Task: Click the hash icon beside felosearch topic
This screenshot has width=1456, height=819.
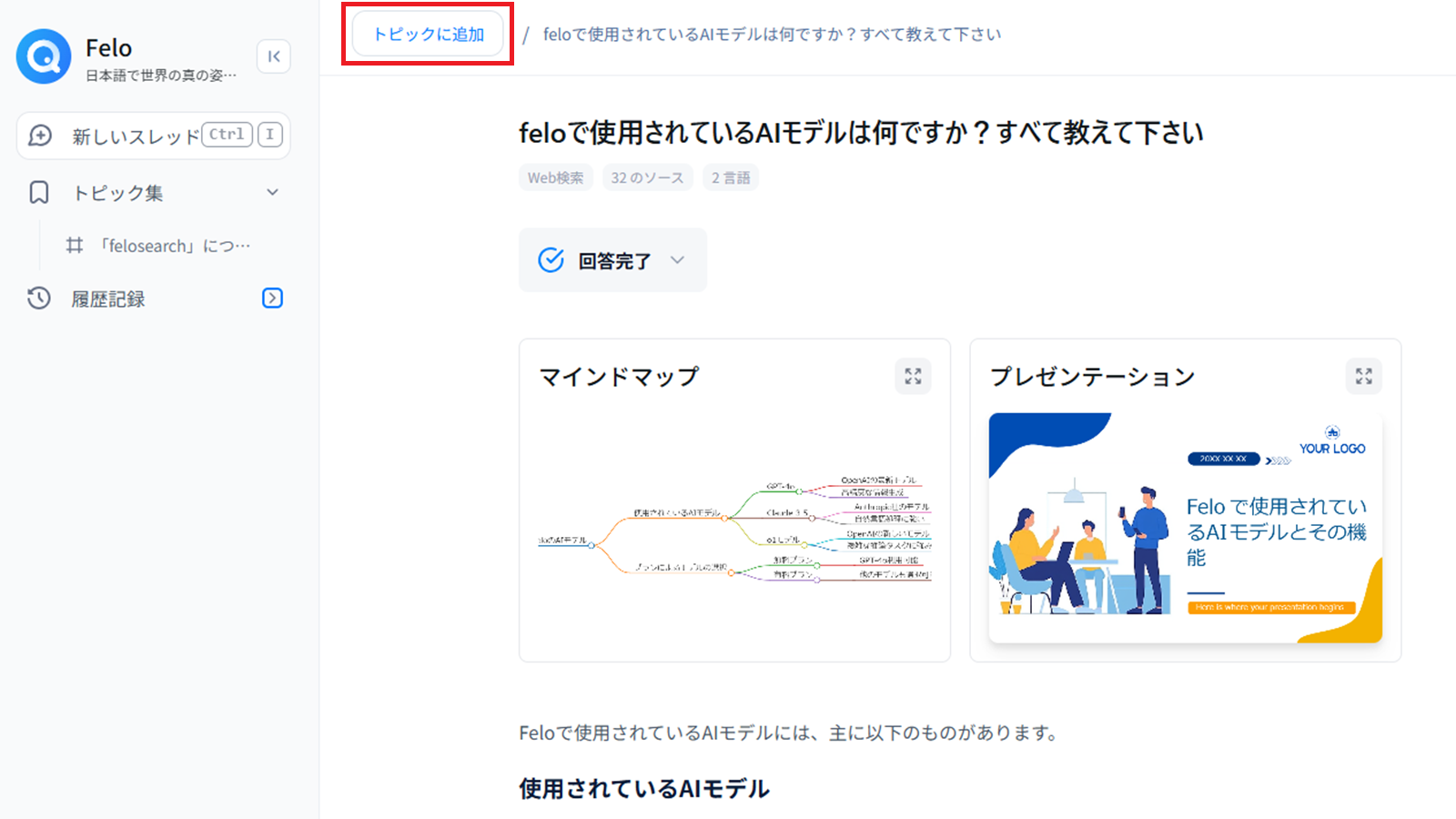Action: [x=75, y=246]
